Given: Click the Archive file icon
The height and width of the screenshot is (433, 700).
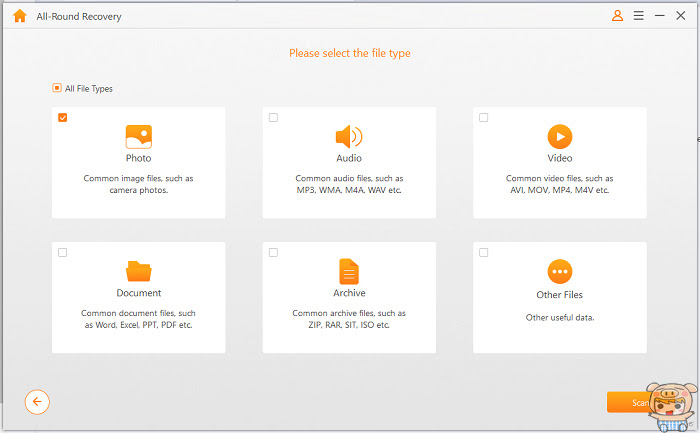Looking at the screenshot, I should [349, 271].
